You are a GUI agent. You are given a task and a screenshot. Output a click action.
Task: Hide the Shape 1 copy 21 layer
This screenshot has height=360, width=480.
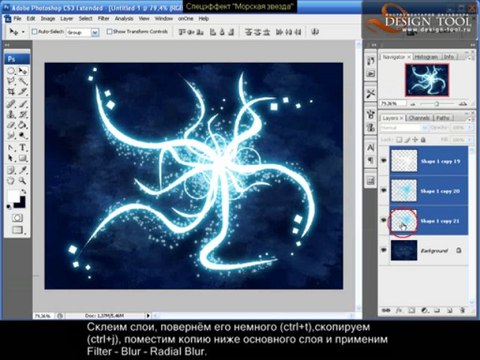coord(384,220)
